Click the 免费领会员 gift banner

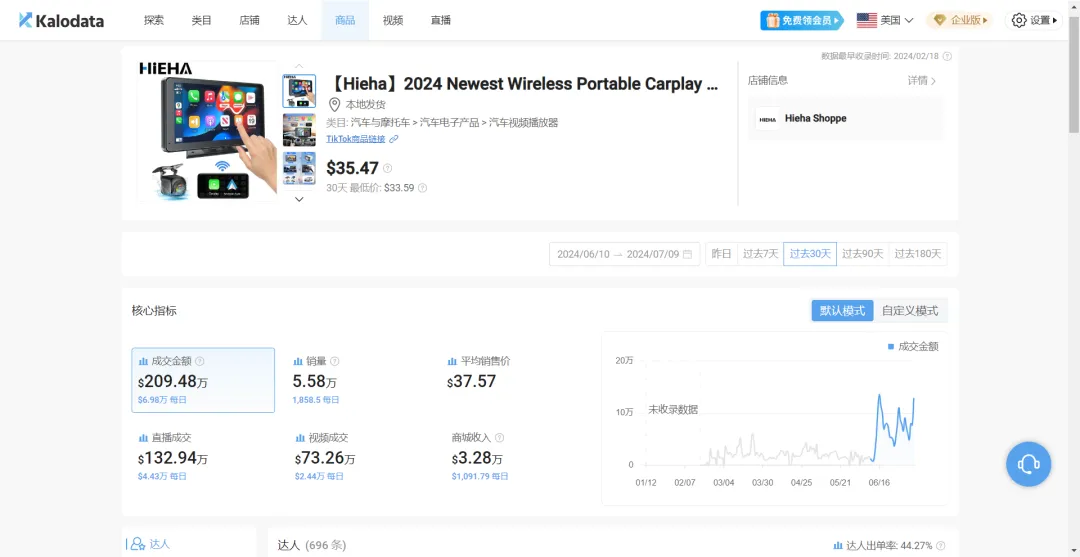click(802, 21)
